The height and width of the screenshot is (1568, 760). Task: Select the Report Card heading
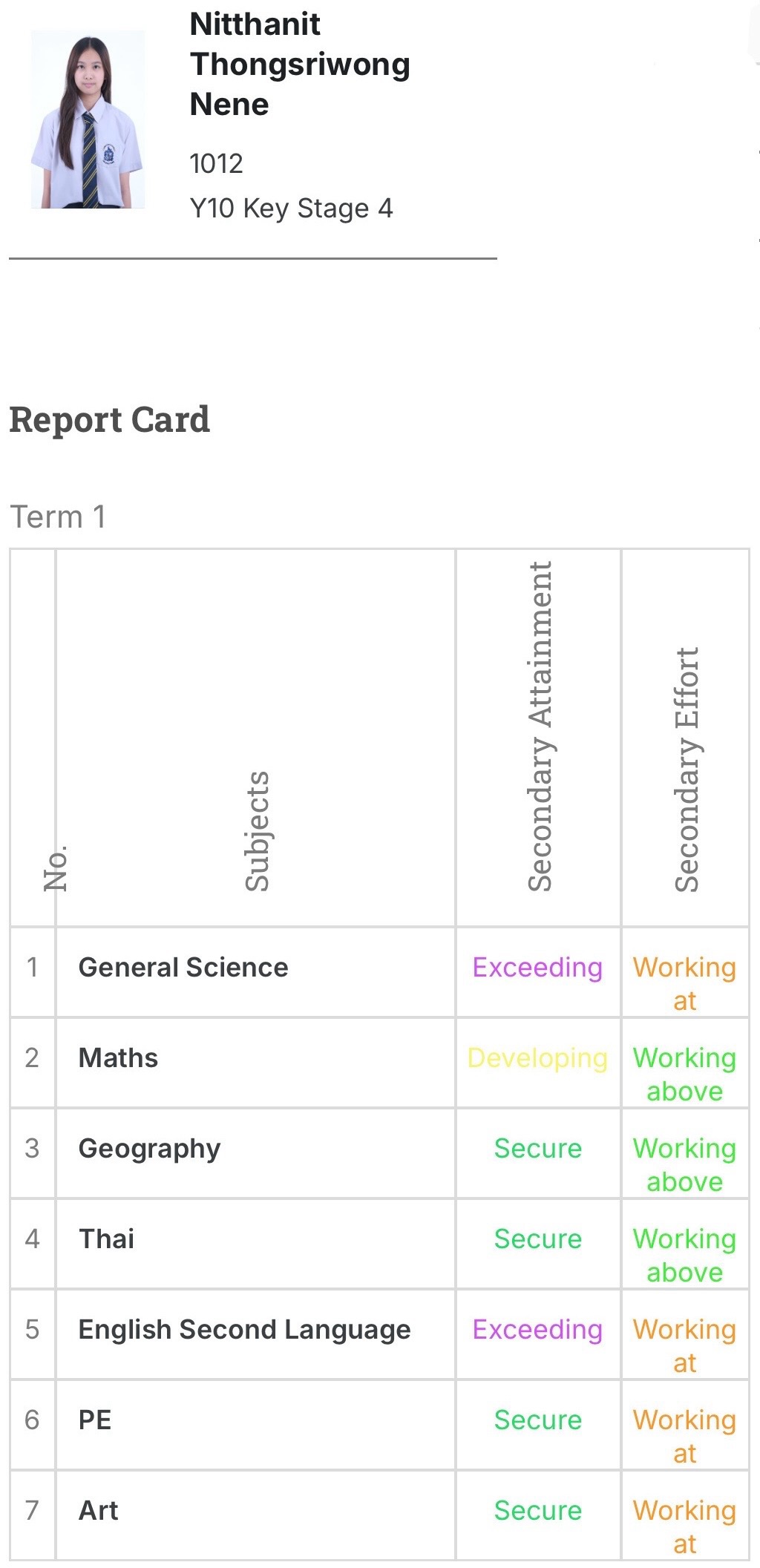[x=109, y=420]
